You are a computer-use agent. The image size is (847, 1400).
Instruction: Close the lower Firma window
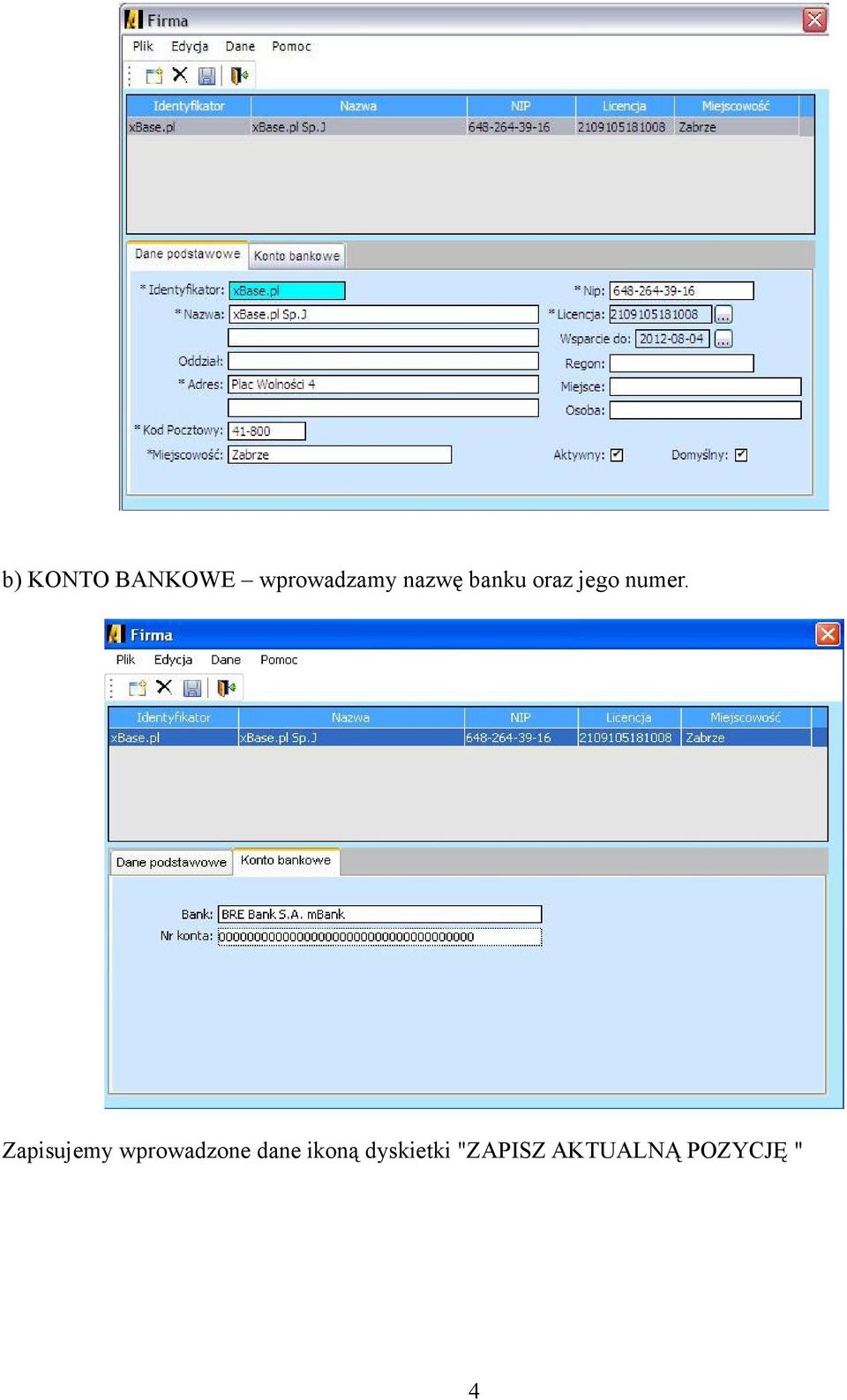point(828,634)
